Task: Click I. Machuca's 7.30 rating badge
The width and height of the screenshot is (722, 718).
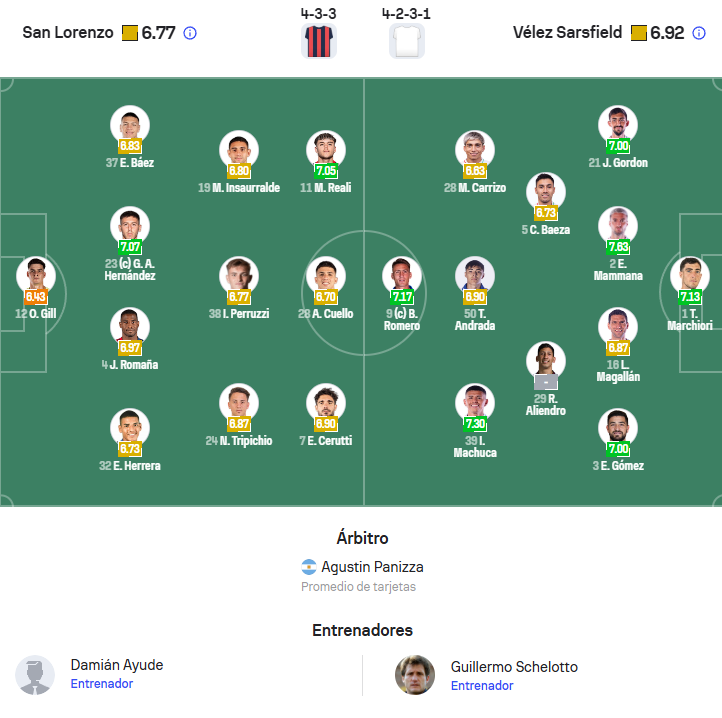Action: pos(475,424)
